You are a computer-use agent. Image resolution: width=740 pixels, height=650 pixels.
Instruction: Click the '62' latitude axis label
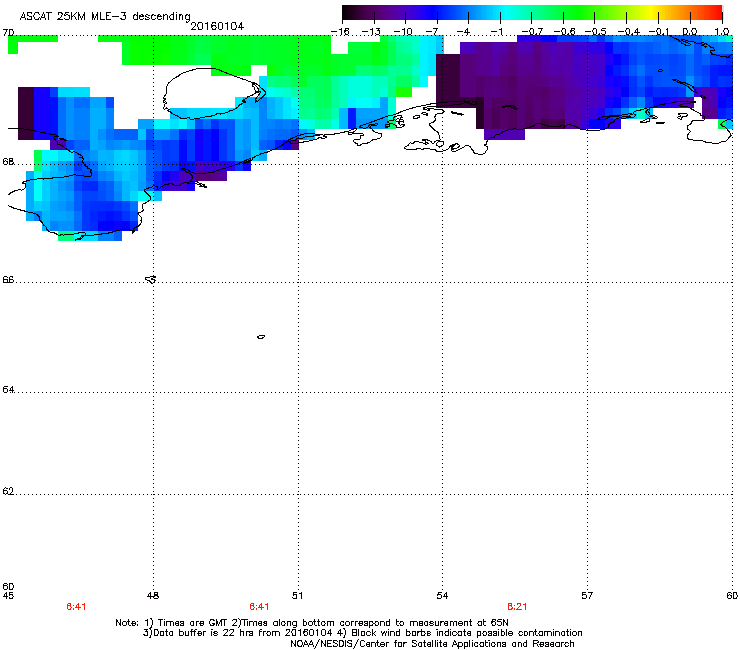pos(8,491)
